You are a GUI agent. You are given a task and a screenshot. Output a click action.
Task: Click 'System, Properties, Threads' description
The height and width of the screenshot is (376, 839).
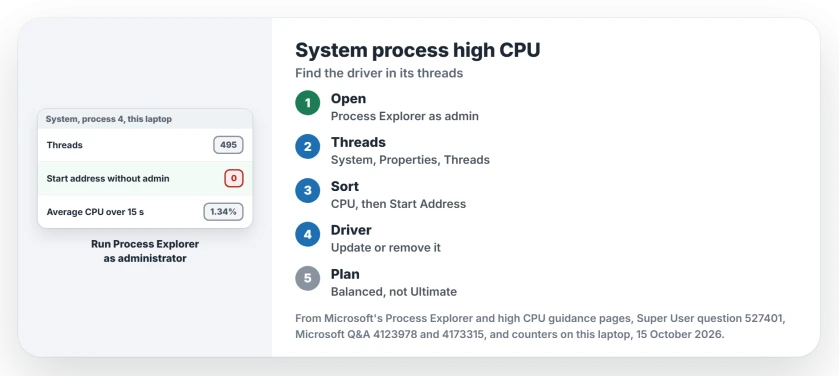pos(410,160)
